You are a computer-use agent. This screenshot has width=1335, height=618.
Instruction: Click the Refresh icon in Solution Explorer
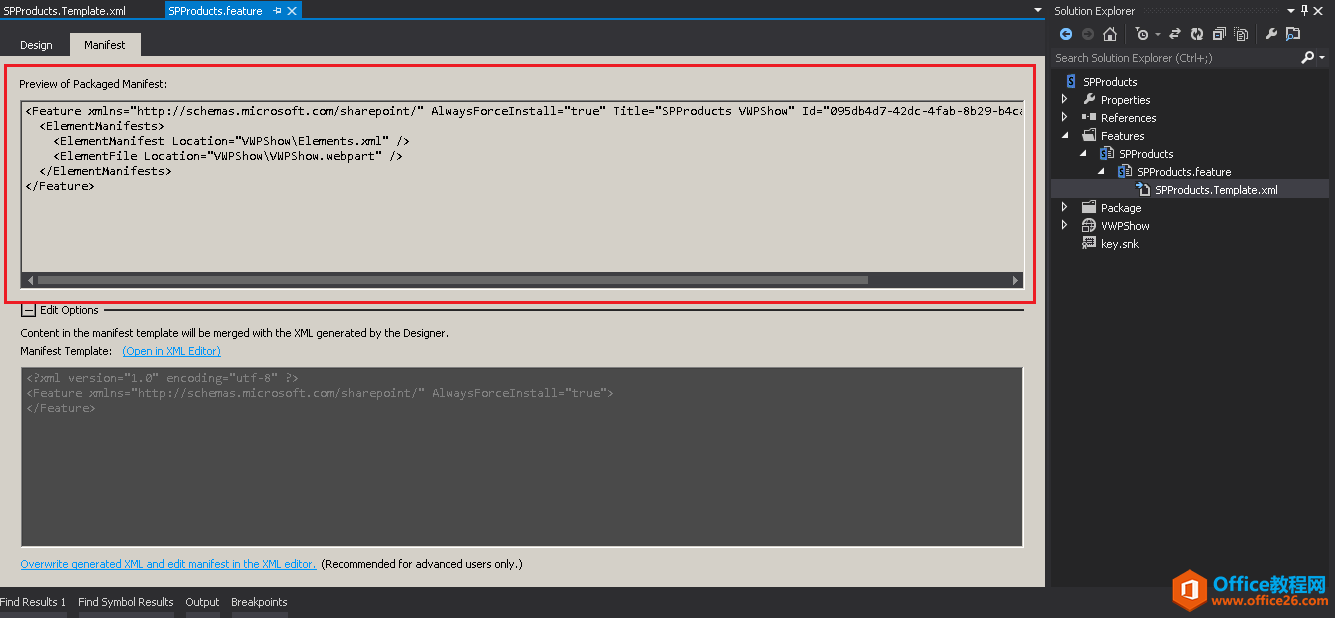point(1197,33)
